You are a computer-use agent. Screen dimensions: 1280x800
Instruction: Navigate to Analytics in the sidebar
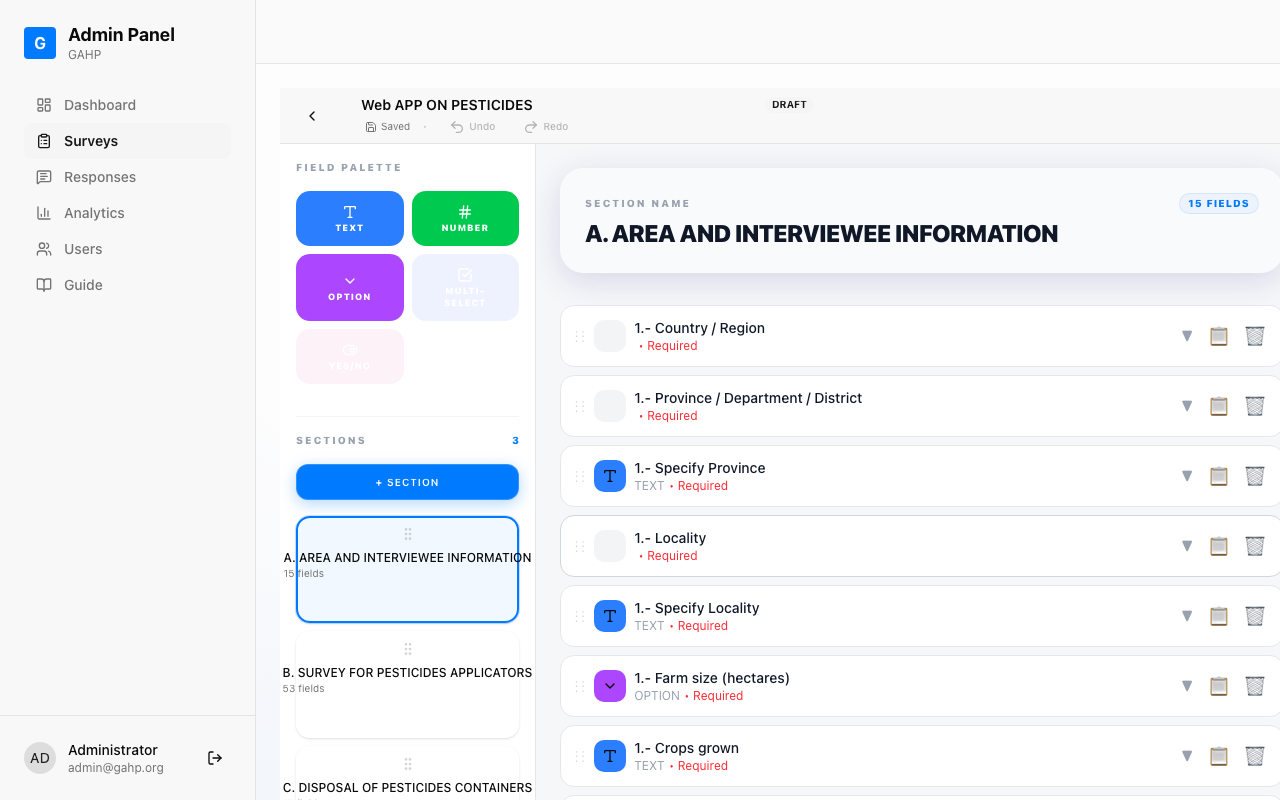92,213
